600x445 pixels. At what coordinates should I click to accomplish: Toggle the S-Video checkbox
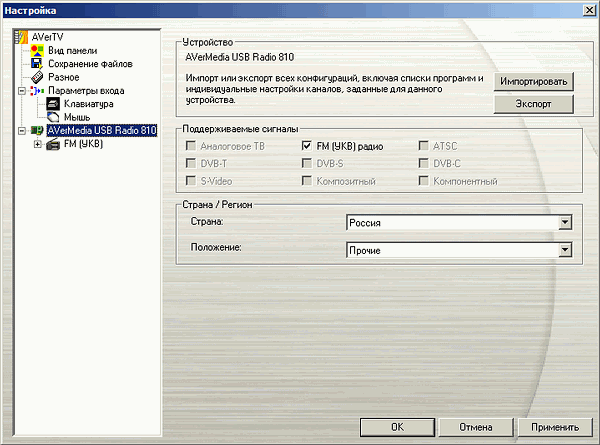click(x=191, y=181)
